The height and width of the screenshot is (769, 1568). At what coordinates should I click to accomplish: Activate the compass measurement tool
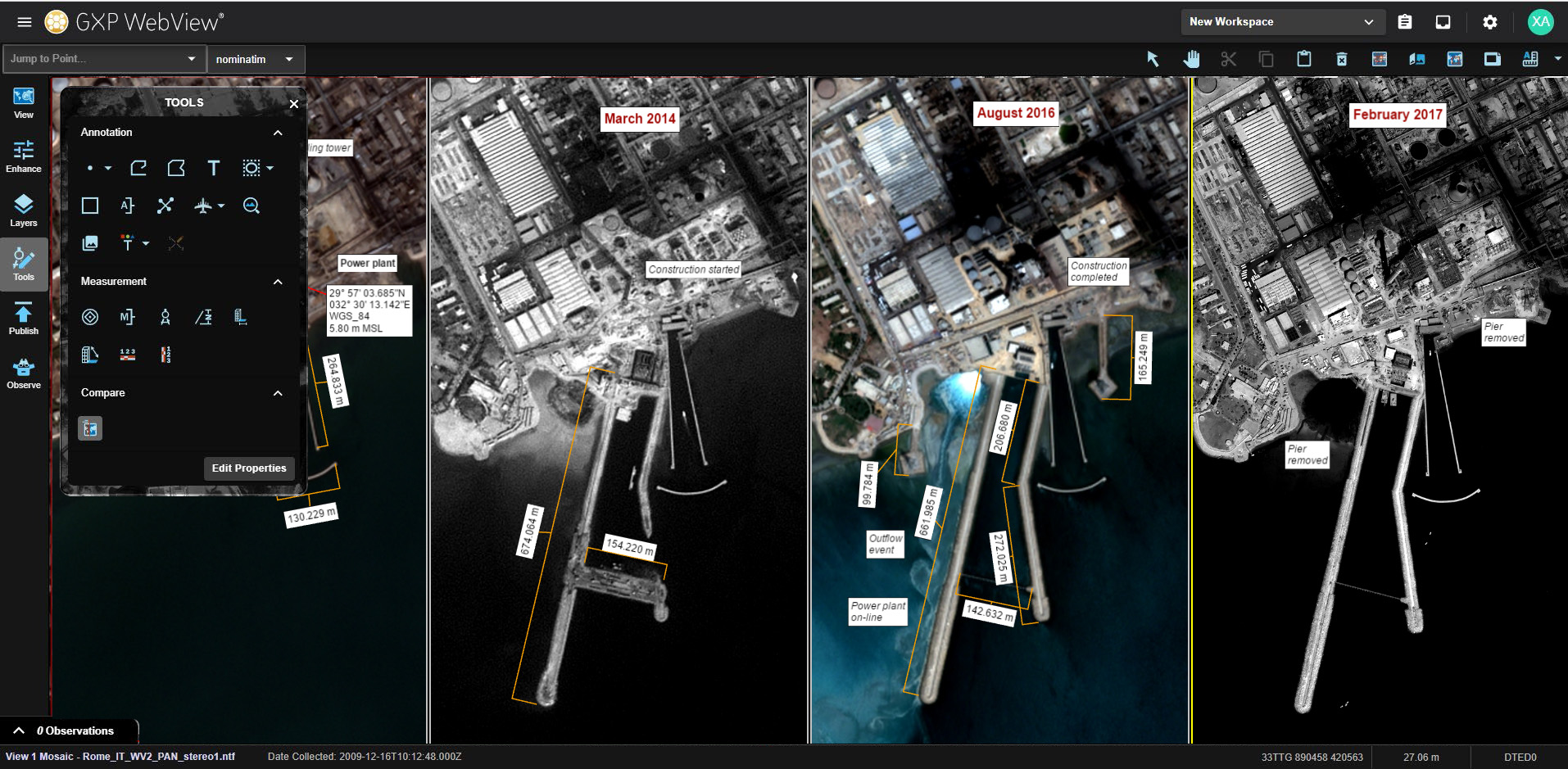click(x=165, y=317)
